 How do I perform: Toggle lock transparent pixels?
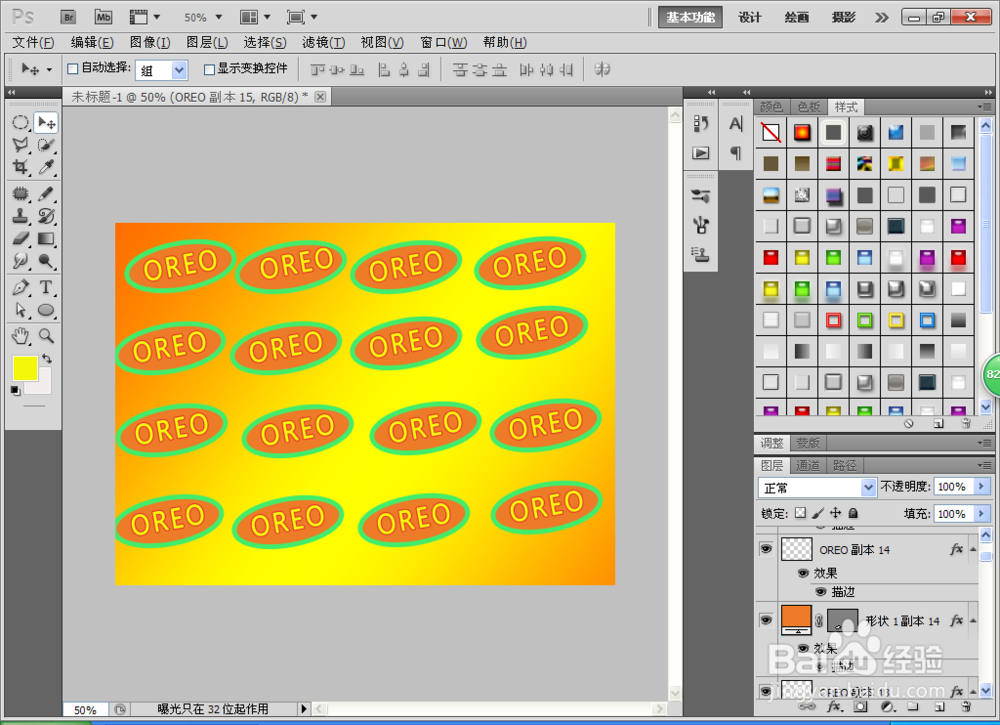[800, 513]
